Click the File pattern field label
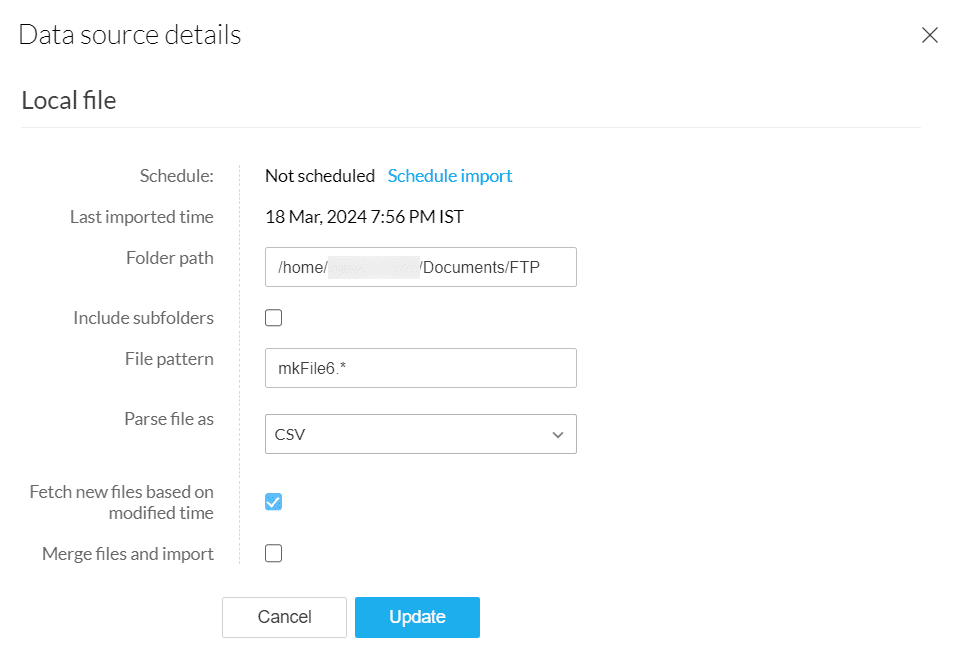Viewport: 971px width, 666px height. tap(169, 358)
